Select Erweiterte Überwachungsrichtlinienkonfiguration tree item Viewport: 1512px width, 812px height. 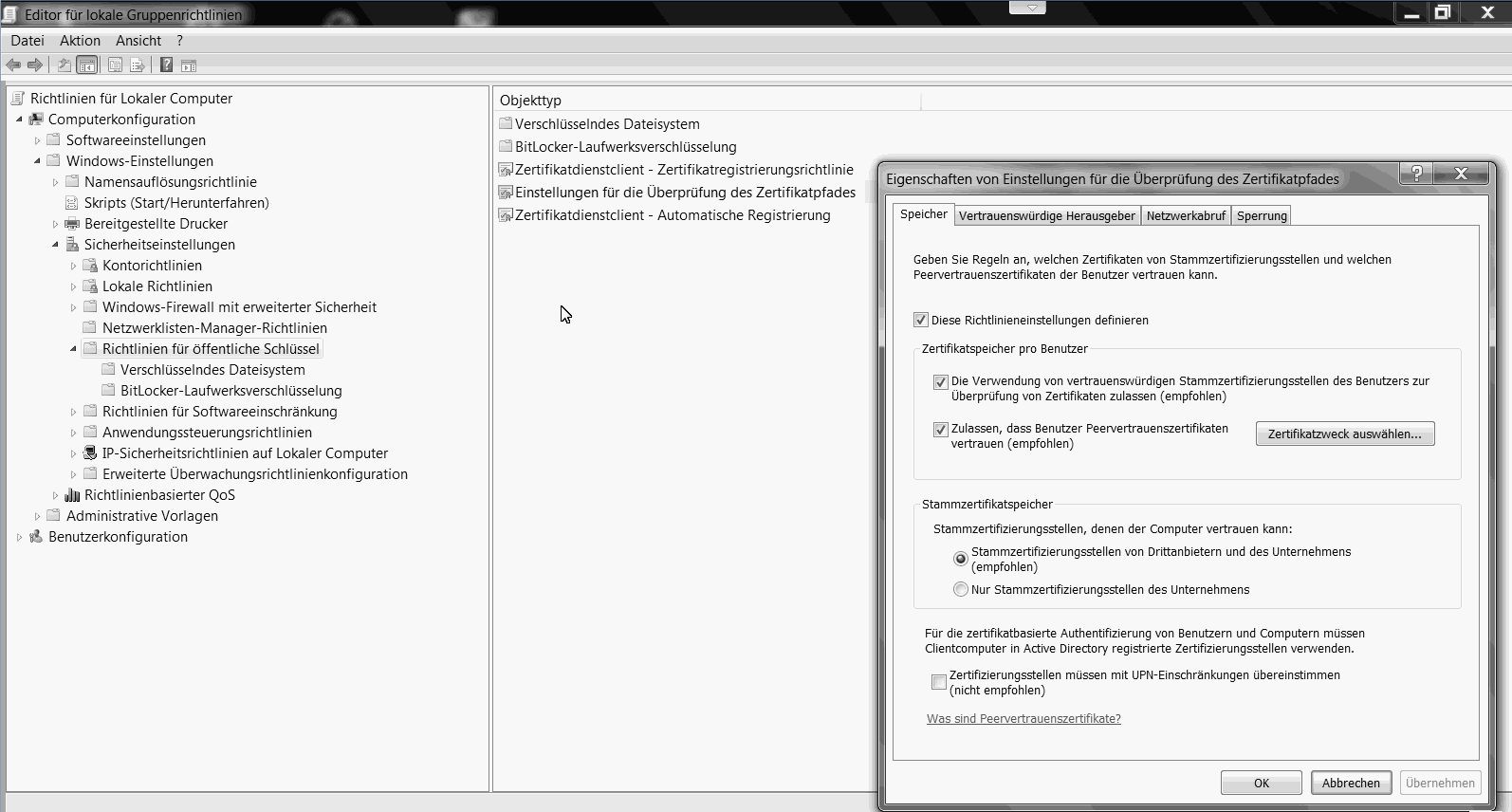coord(255,474)
